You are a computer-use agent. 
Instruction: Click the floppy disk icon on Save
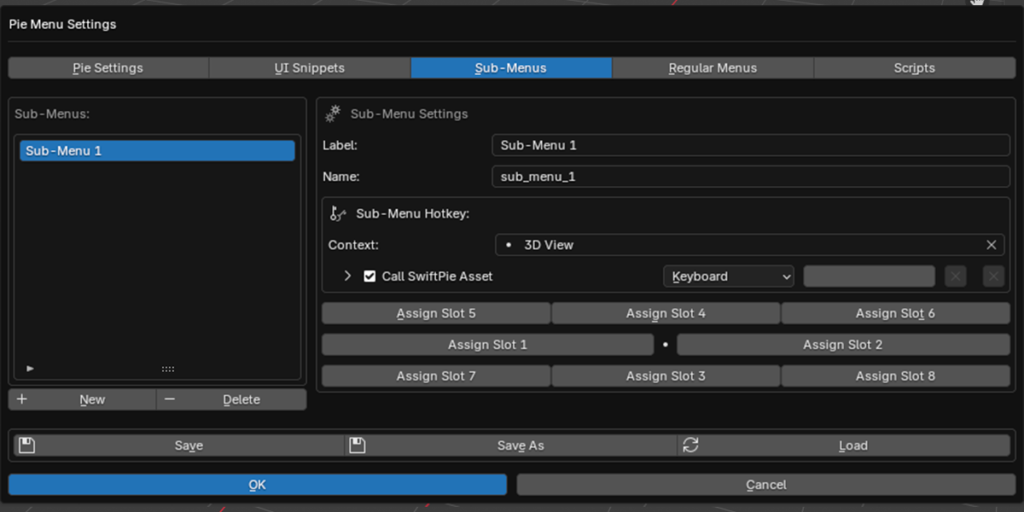27,445
